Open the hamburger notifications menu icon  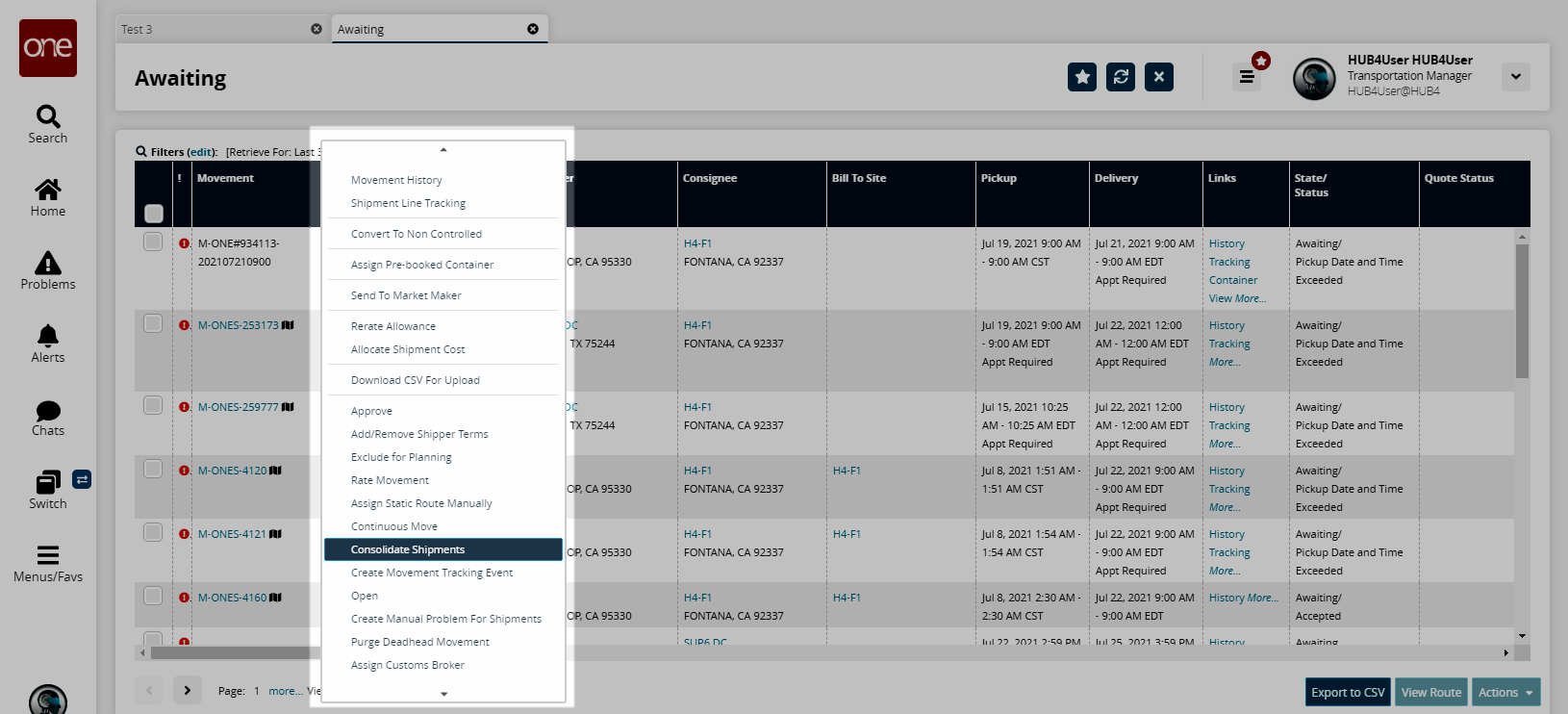point(1247,77)
